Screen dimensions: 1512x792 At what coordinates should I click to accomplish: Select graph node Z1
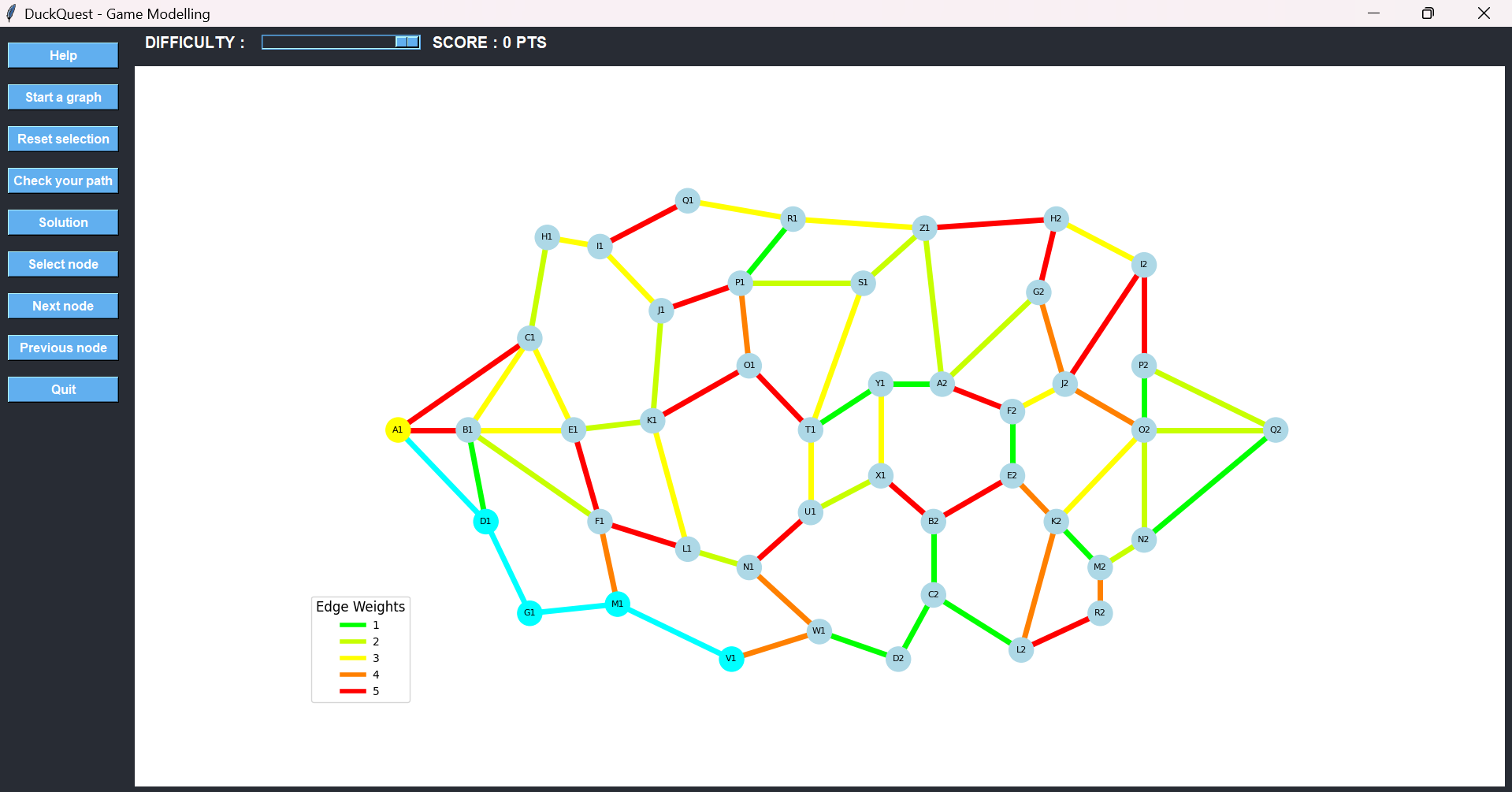(924, 228)
